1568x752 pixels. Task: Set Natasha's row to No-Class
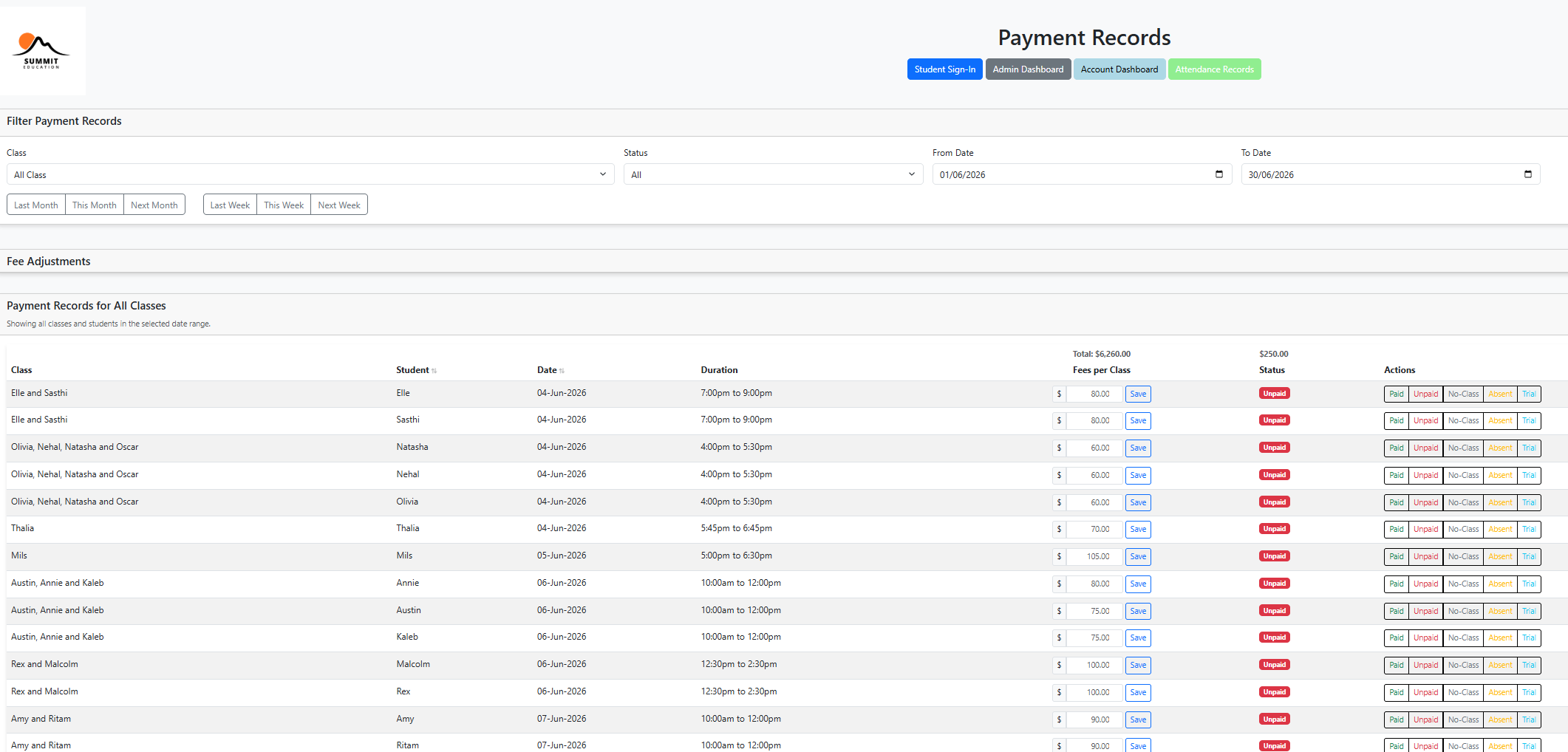click(x=1463, y=448)
